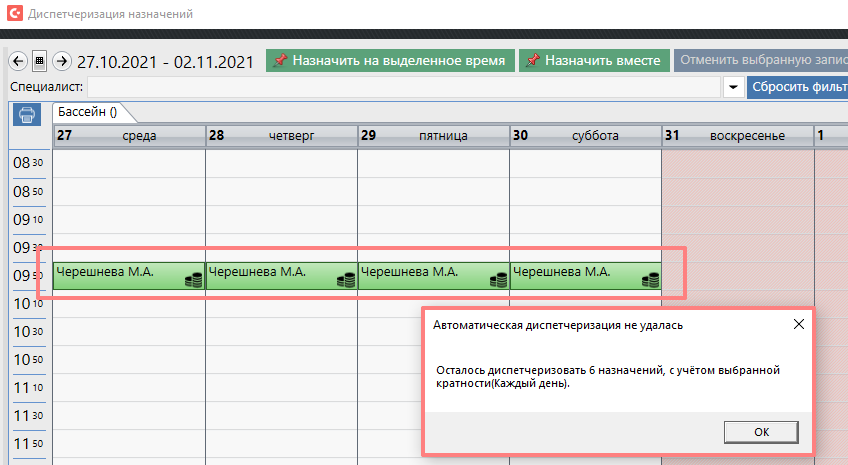Click Отменить выбранную запись button
This screenshot has height=465, width=848.
click(760, 61)
